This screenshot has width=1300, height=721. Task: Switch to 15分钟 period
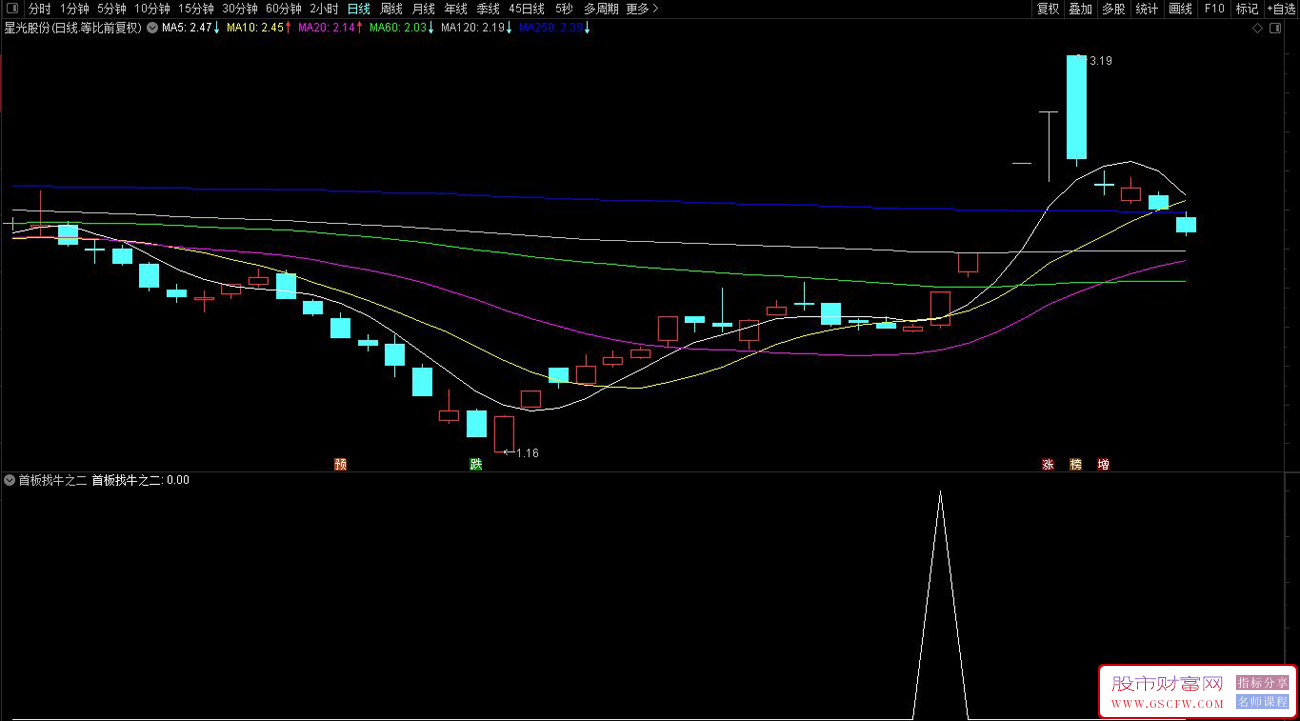tap(196, 9)
